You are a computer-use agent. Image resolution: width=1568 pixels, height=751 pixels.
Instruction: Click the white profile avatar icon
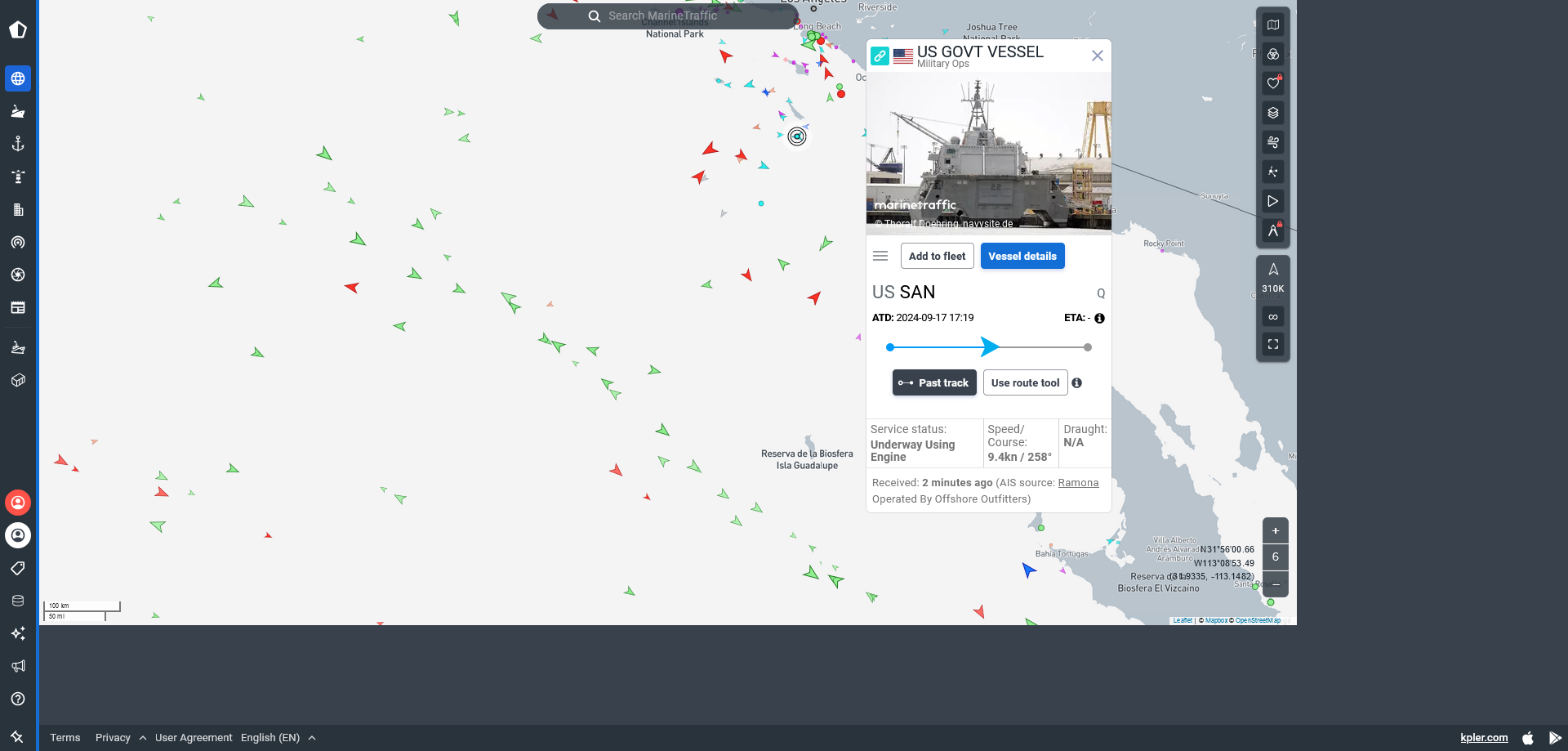(18, 535)
